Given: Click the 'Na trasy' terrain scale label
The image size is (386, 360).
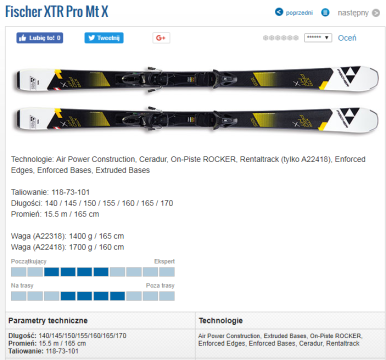Looking at the screenshot, I should tap(22, 286).
